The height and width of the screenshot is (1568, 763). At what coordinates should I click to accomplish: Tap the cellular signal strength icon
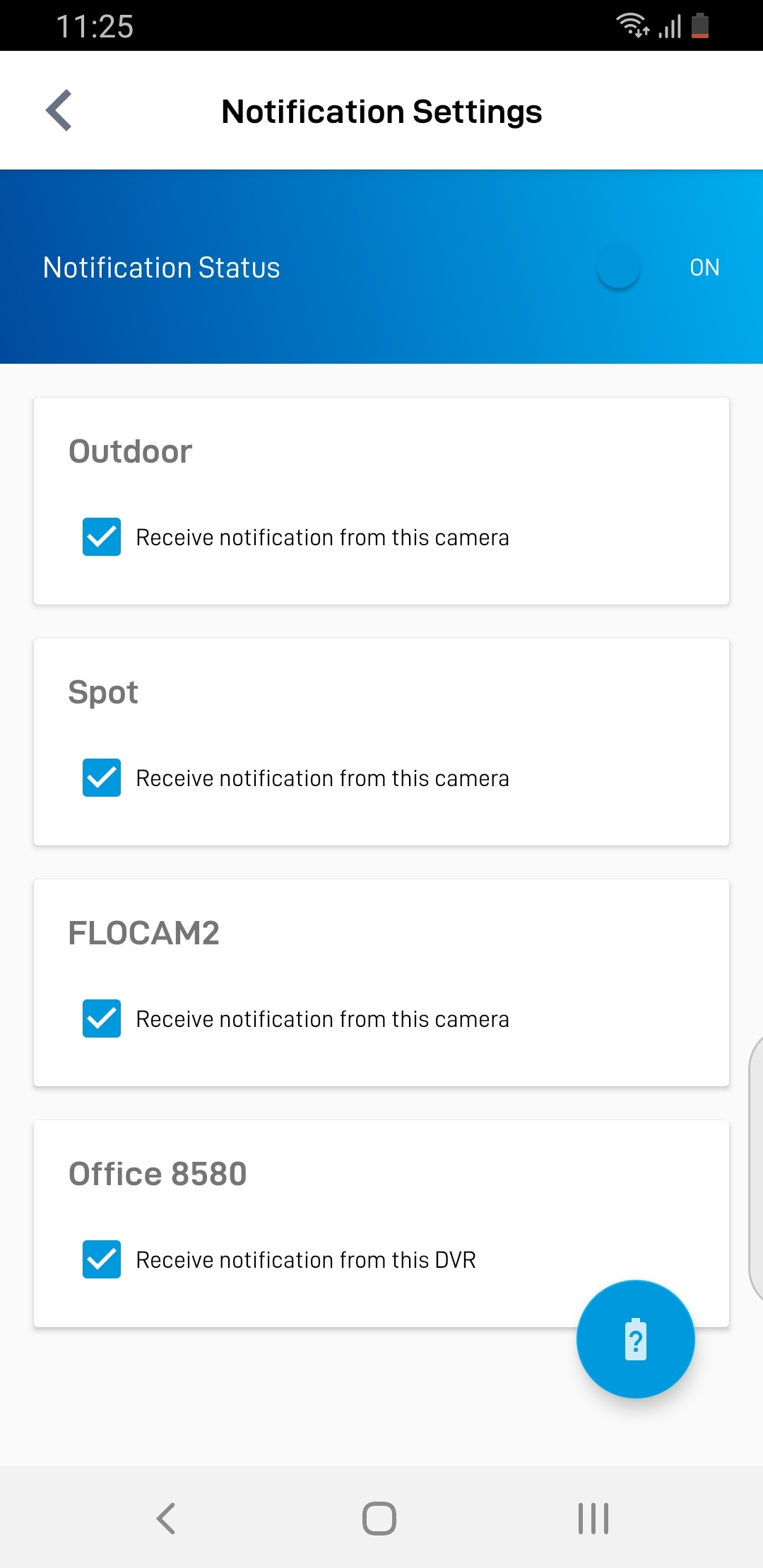point(670,27)
